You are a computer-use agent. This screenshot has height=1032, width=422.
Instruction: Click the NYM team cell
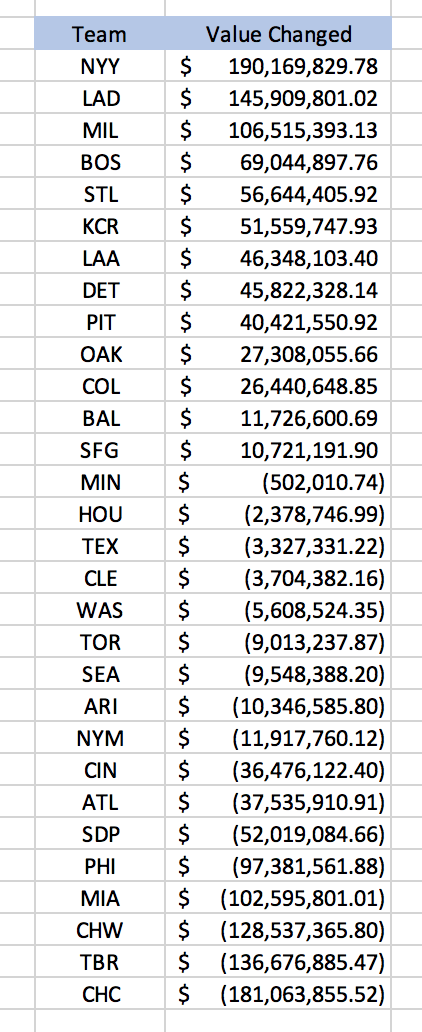tap(100, 738)
